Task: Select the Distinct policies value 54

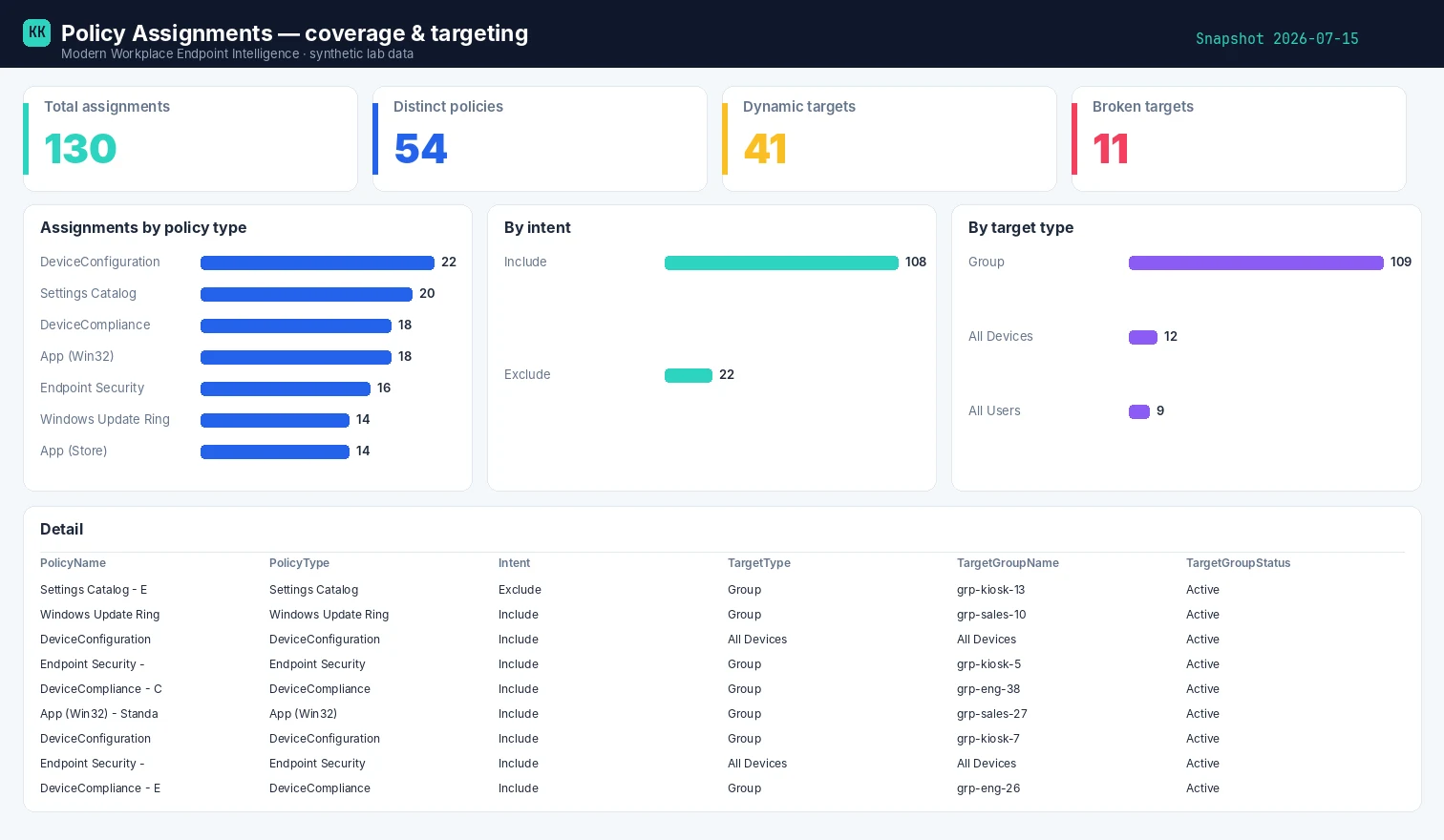Action: (420, 149)
